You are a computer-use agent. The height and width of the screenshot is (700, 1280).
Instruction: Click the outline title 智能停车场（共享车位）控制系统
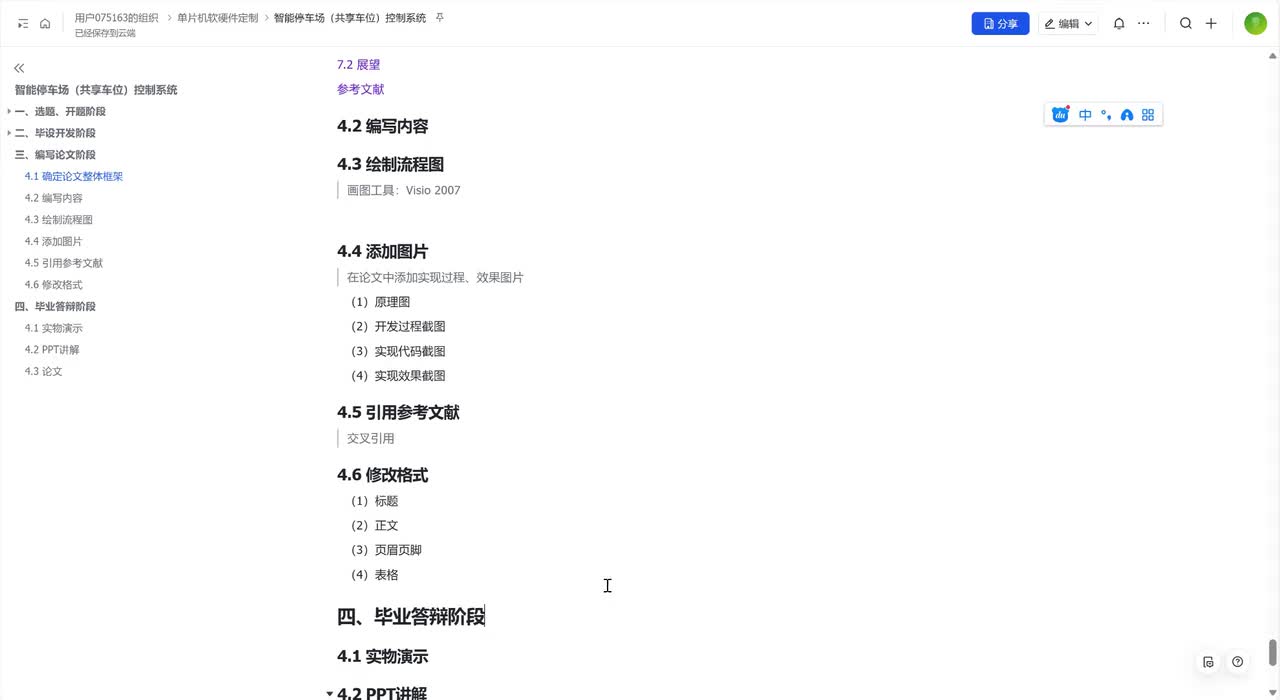point(96,90)
